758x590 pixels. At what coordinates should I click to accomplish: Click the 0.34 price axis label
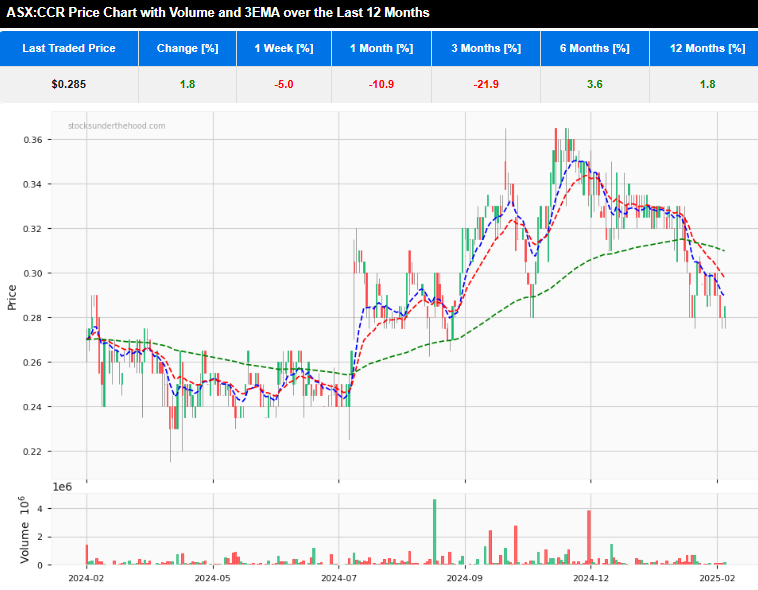pos(33,184)
